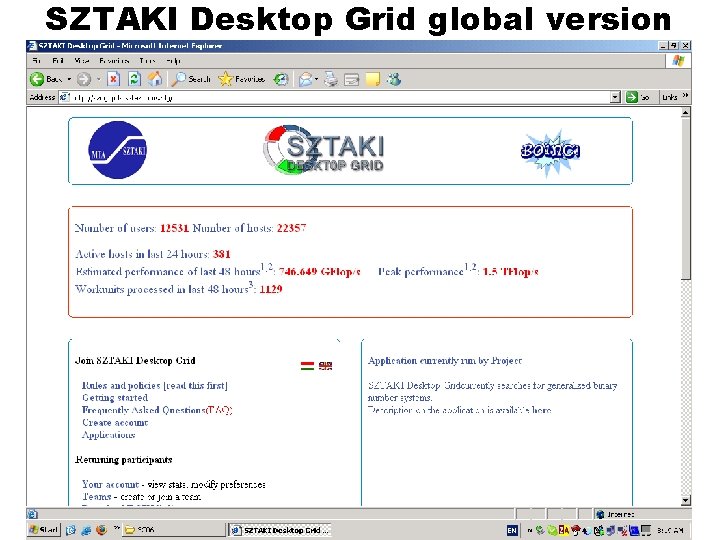
Task: Open the Search toolbar button
Action: point(191,79)
